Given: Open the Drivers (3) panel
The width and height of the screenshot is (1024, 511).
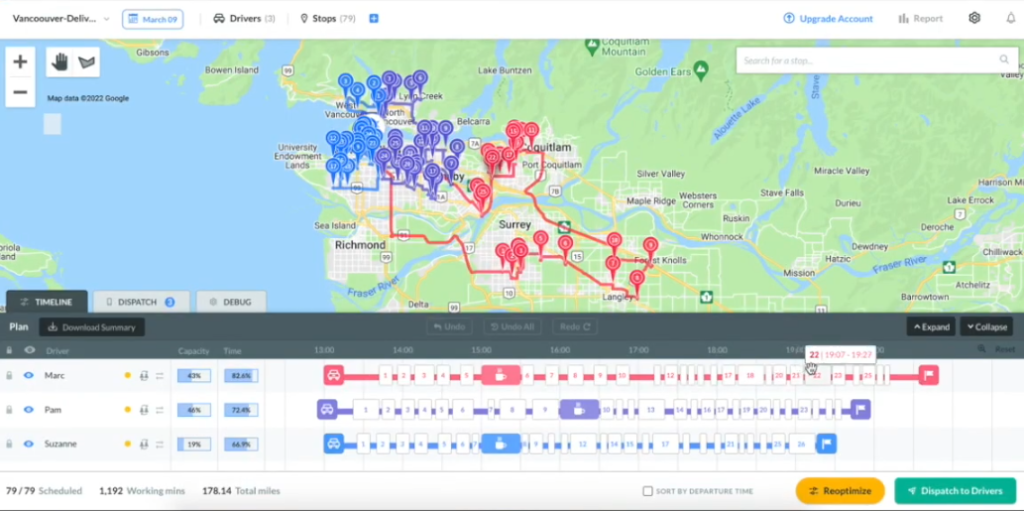Looking at the screenshot, I should (x=244, y=18).
